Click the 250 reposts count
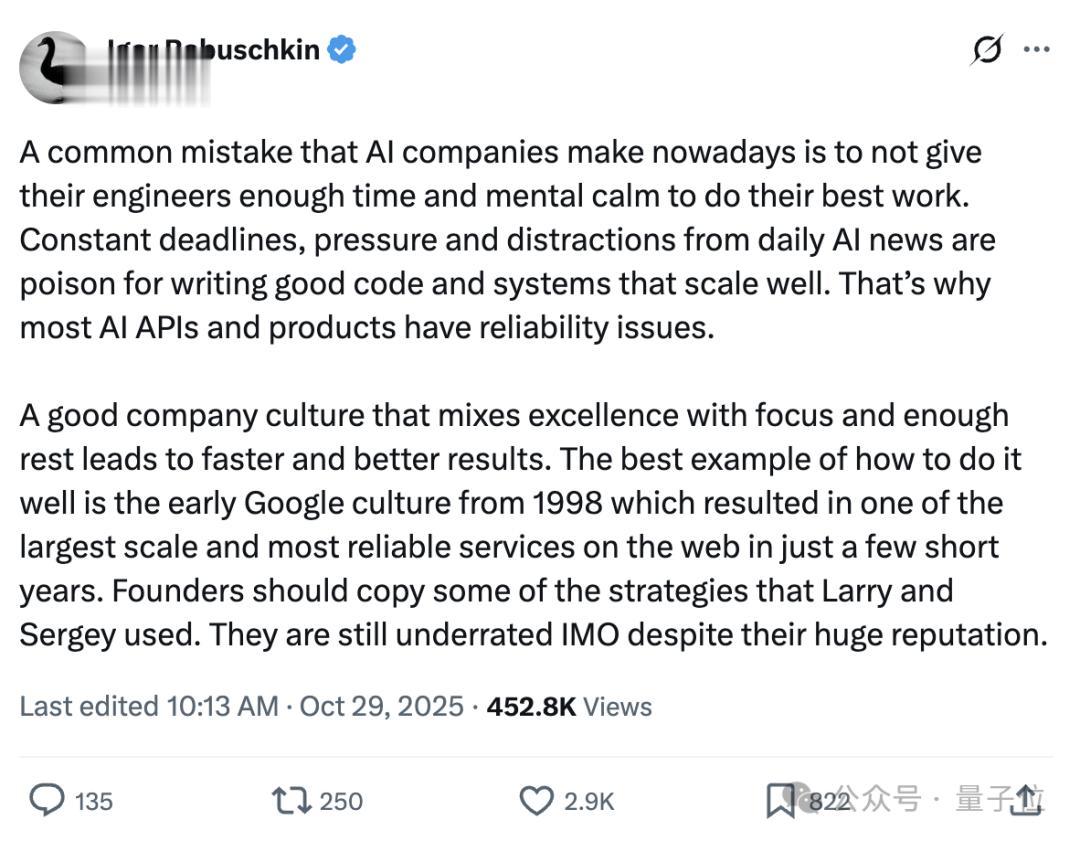Screen dimensions: 1080x841 [x=342, y=801]
